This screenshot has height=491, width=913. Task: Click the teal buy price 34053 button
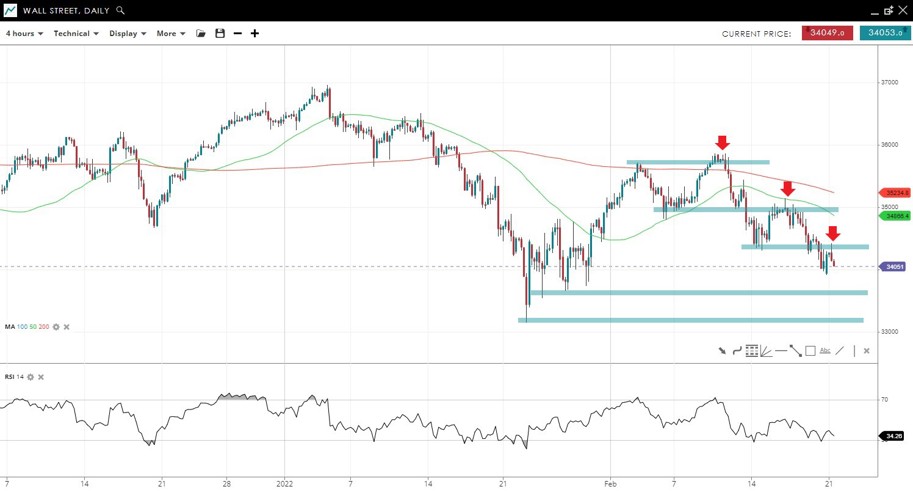coord(885,33)
